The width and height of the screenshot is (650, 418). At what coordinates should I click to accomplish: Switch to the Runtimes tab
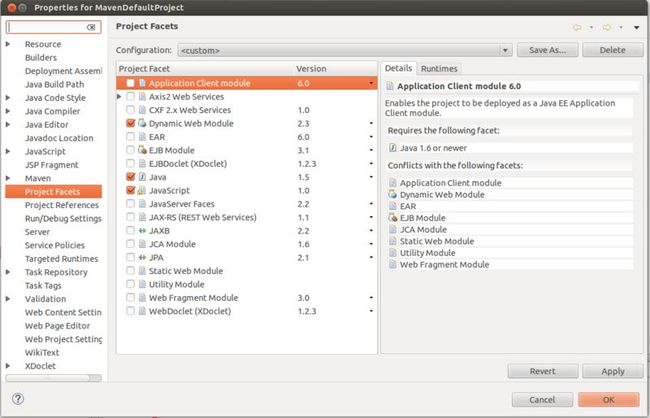[439, 69]
